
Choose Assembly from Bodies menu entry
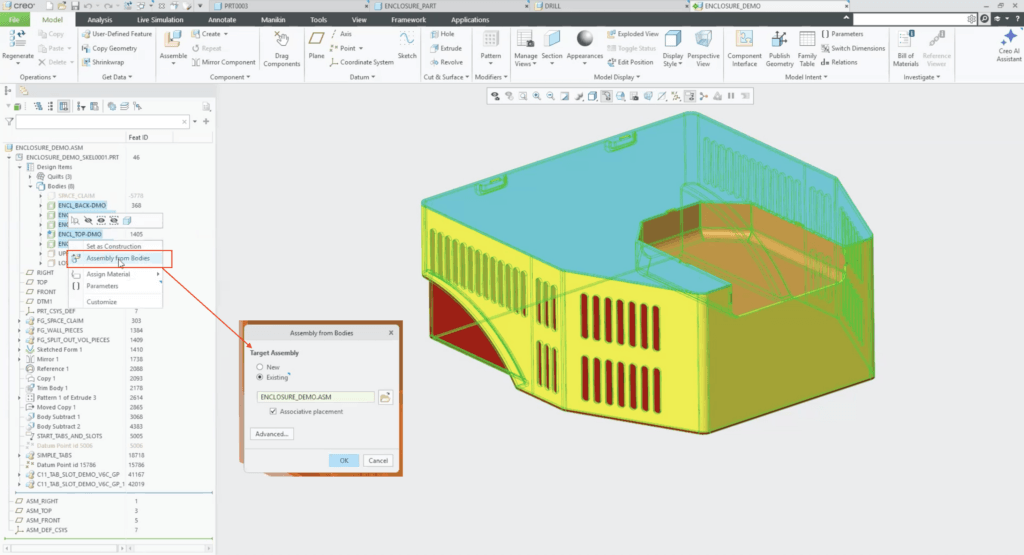(x=118, y=259)
